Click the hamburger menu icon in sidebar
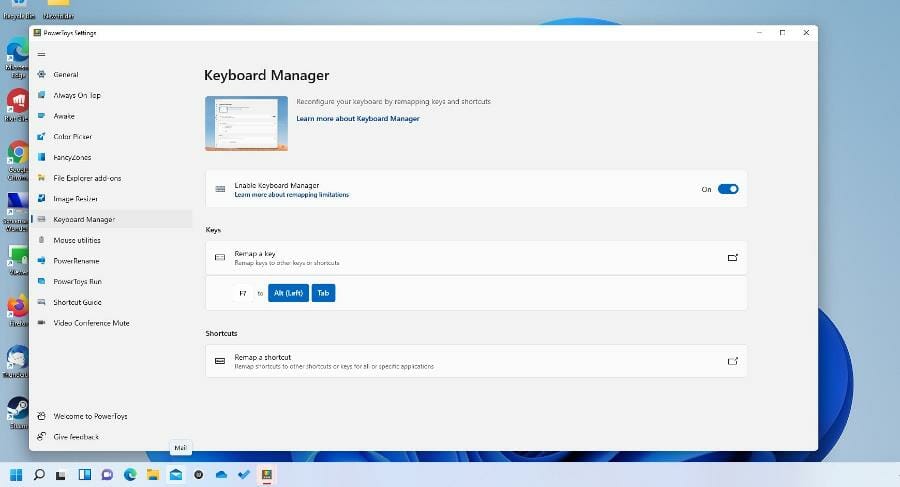The image size is (900, 487). 41,54
